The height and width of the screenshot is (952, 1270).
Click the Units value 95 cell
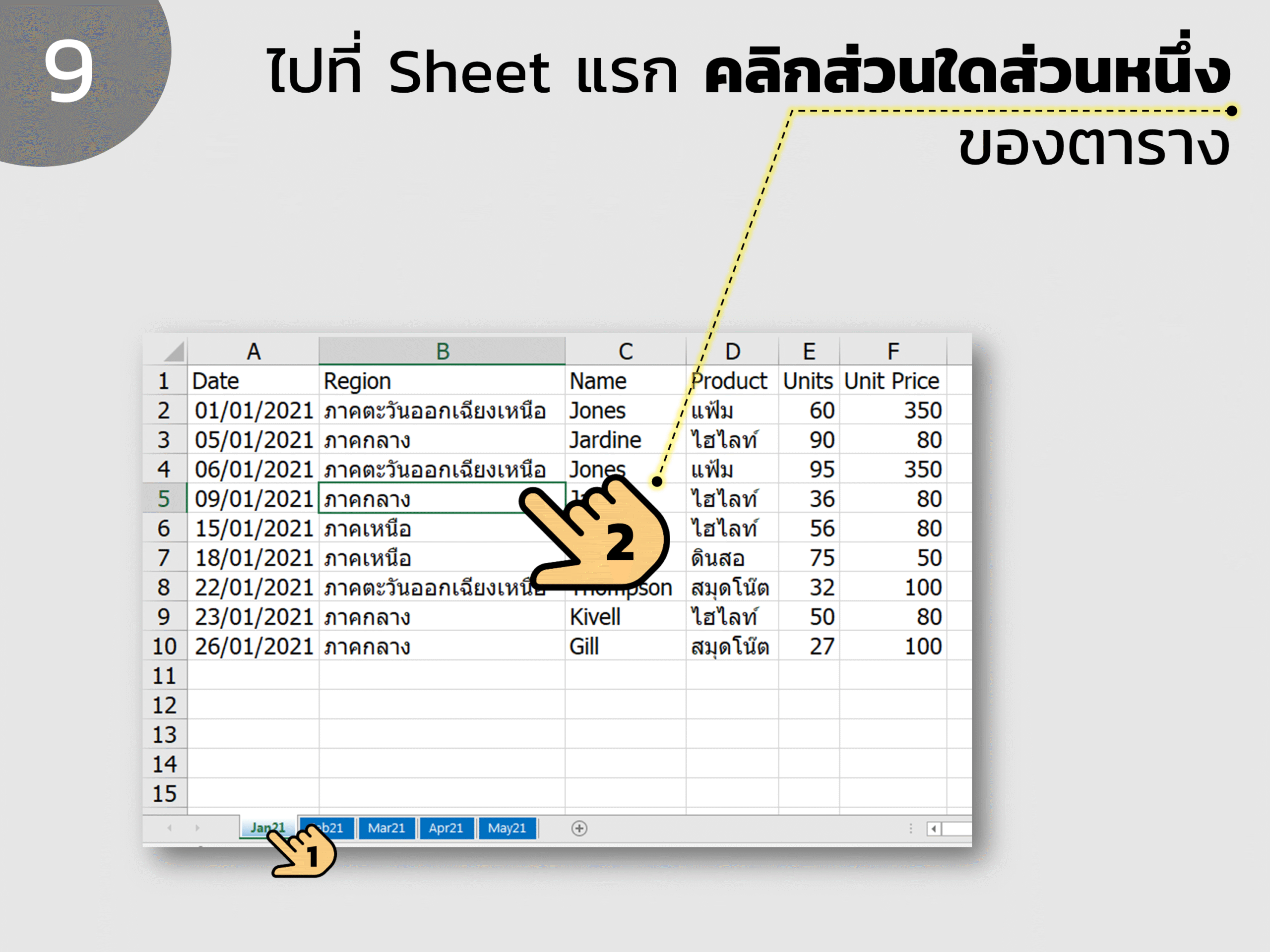pyautogui.click(x=809, y=470)
